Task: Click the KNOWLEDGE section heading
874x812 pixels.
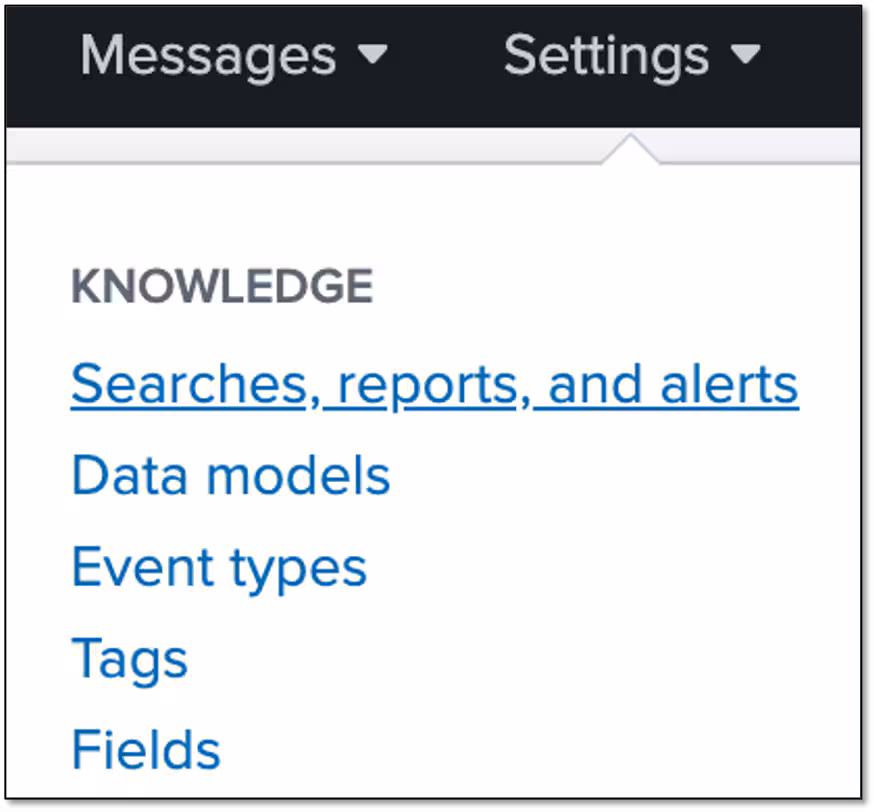Action: tap(222, 288)
